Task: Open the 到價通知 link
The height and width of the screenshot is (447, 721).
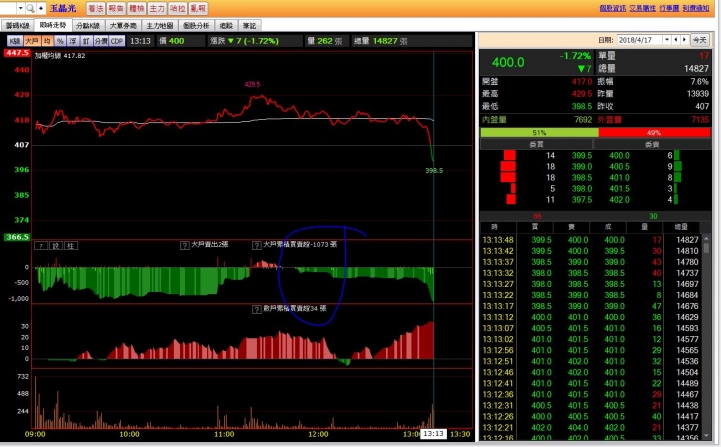Action: pos(696,8)
